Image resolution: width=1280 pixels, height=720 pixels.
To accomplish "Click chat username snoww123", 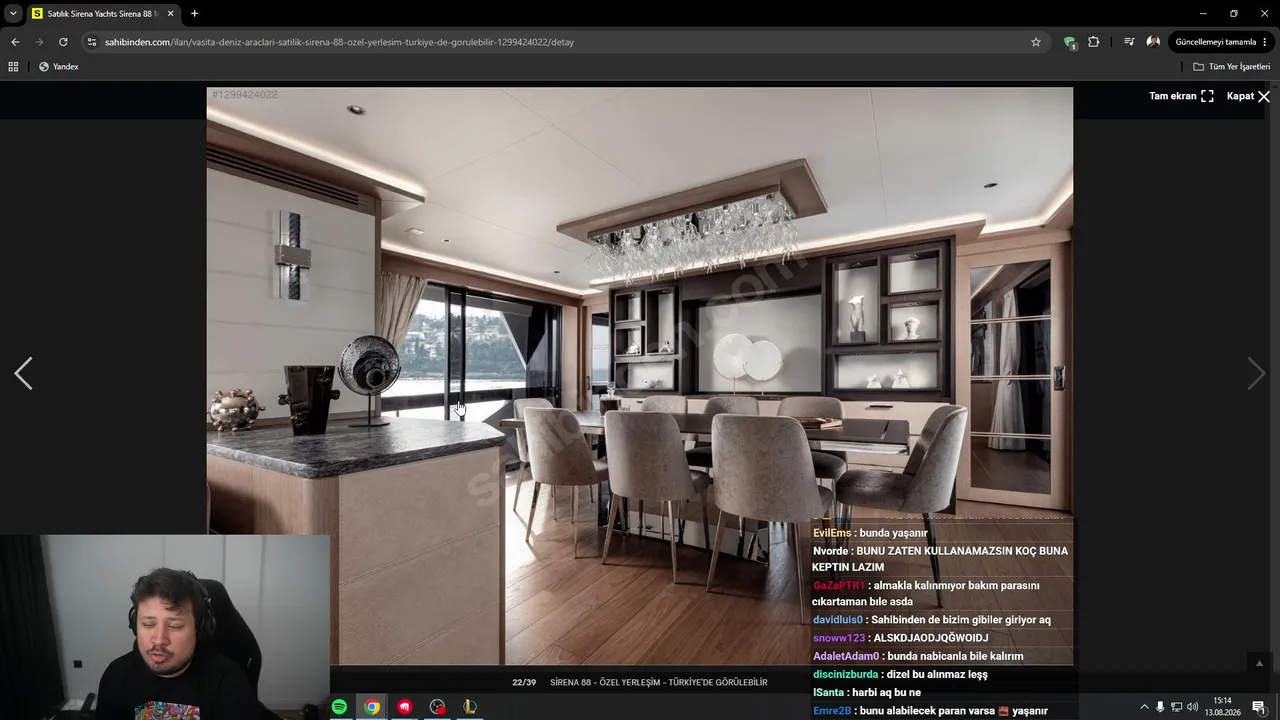I will tap(839, 638).
